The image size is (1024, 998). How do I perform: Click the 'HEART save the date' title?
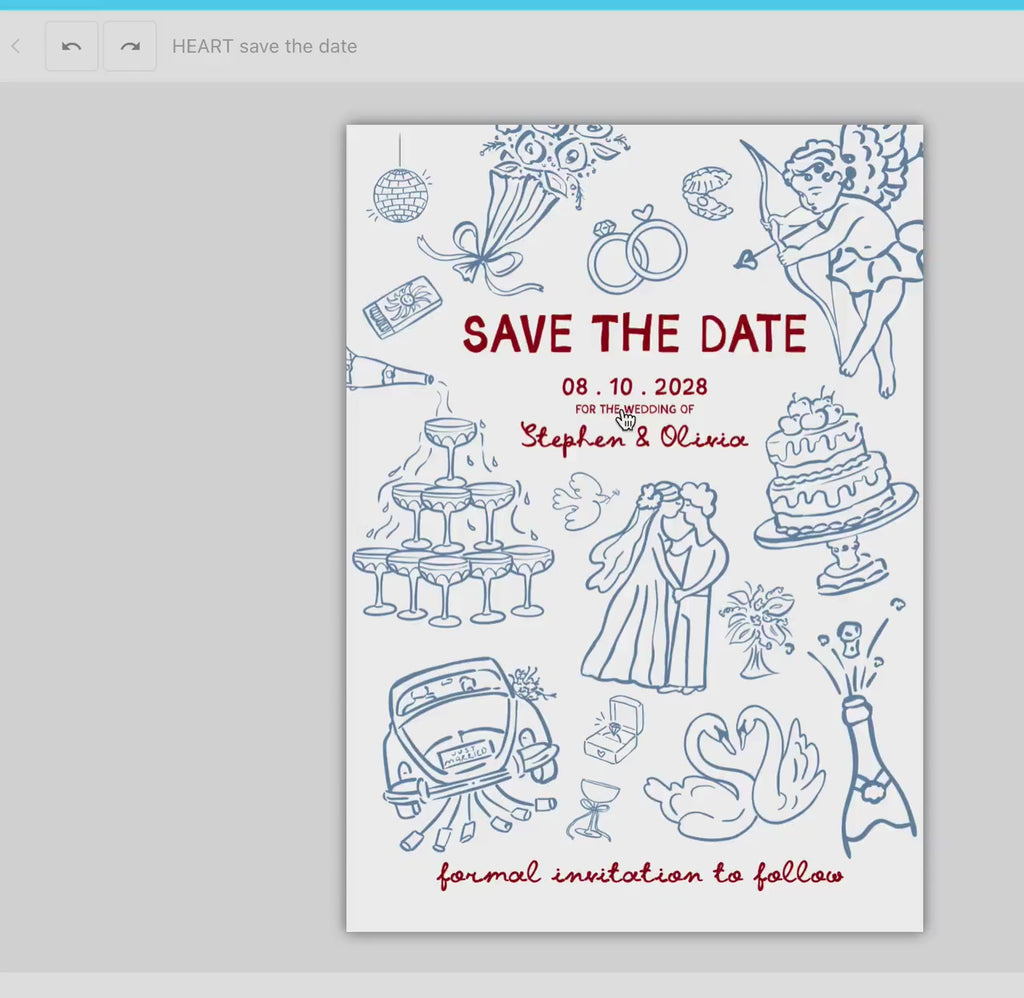click(264, 46)
